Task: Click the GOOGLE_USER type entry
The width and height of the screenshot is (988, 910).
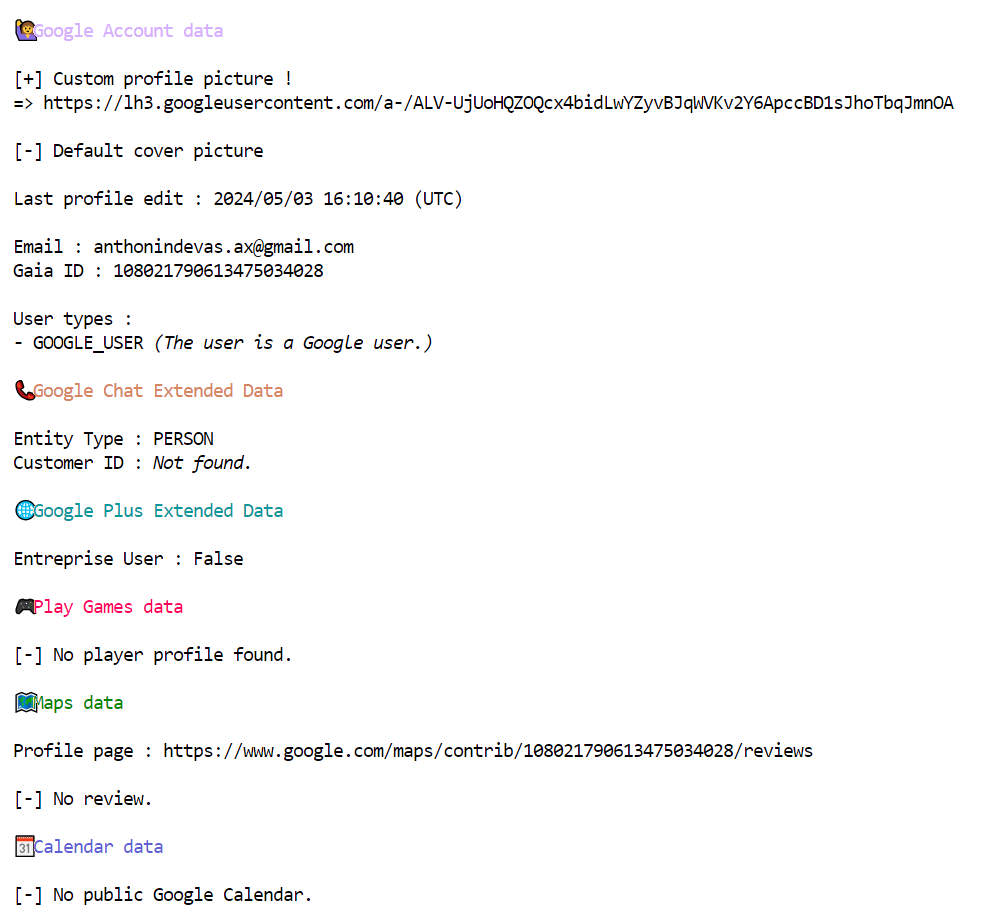Action: tap(88, 343)
